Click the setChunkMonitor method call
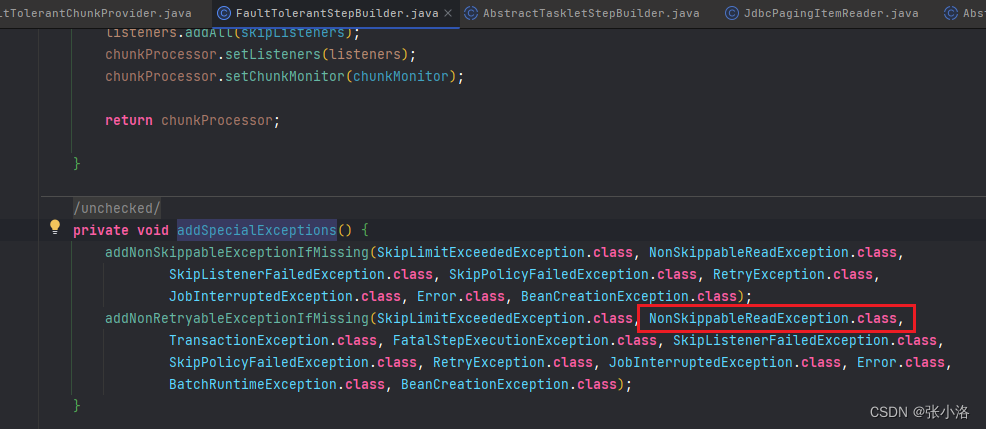Viewport: 986px width, 429px height. (285, 77)
